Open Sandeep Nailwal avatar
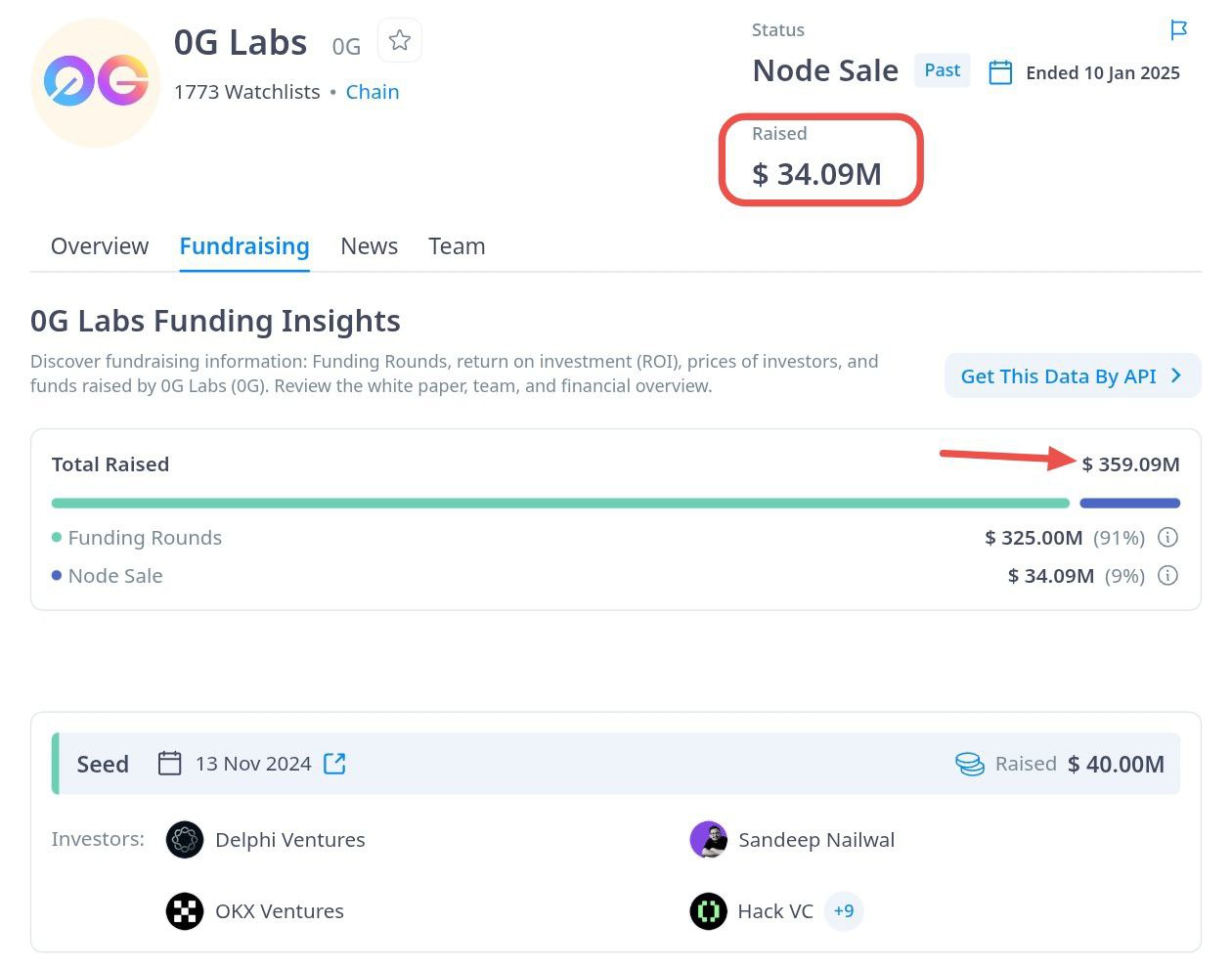 708,839
